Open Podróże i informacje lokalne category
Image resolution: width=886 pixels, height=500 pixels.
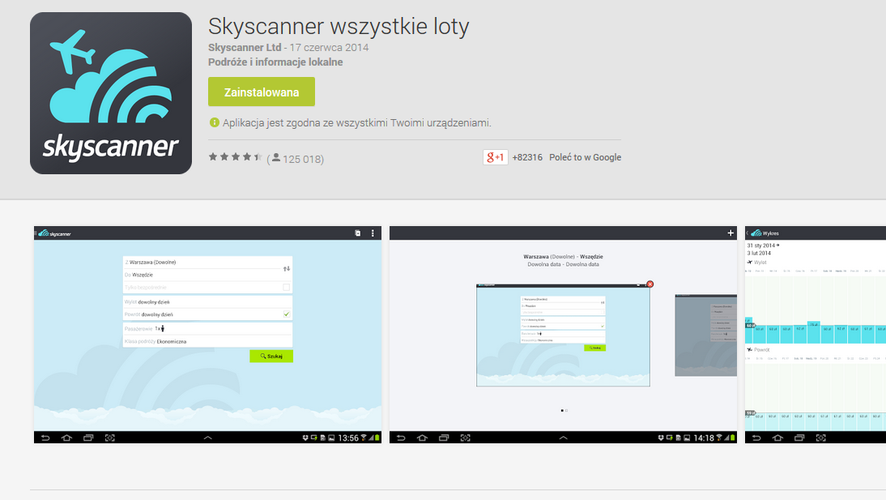275,62
